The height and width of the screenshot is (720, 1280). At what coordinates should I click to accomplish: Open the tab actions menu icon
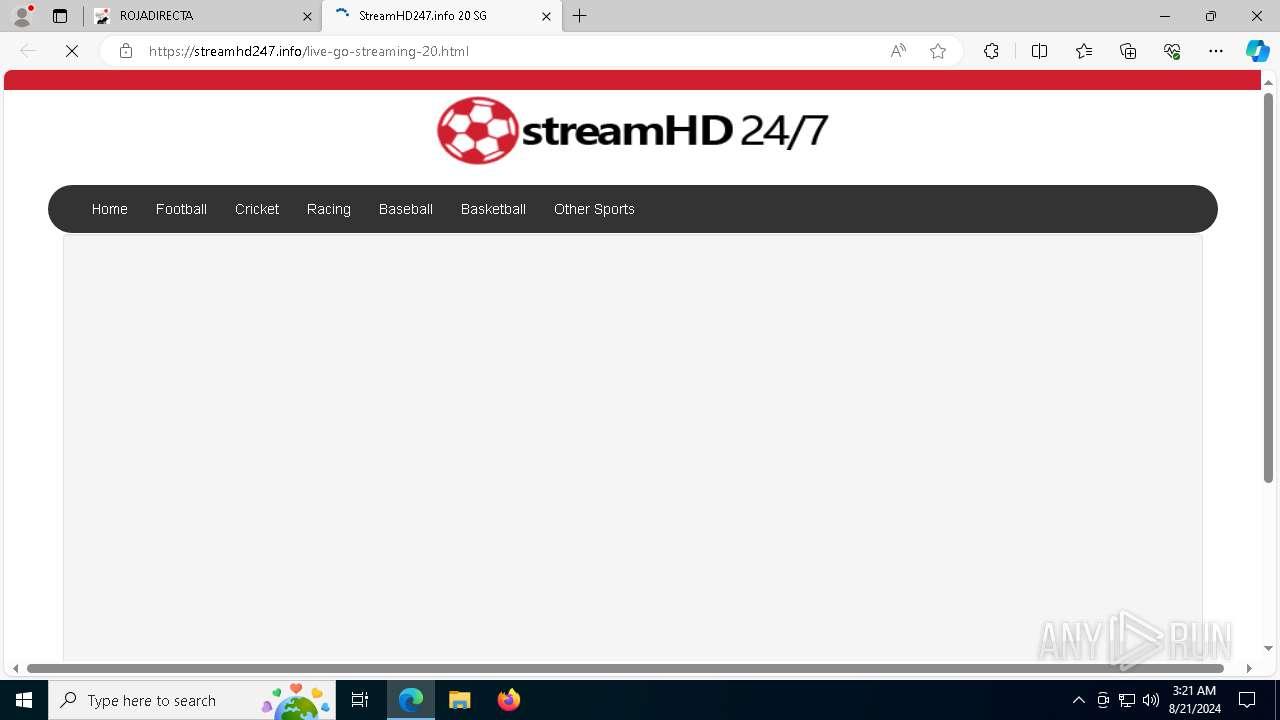60,16
